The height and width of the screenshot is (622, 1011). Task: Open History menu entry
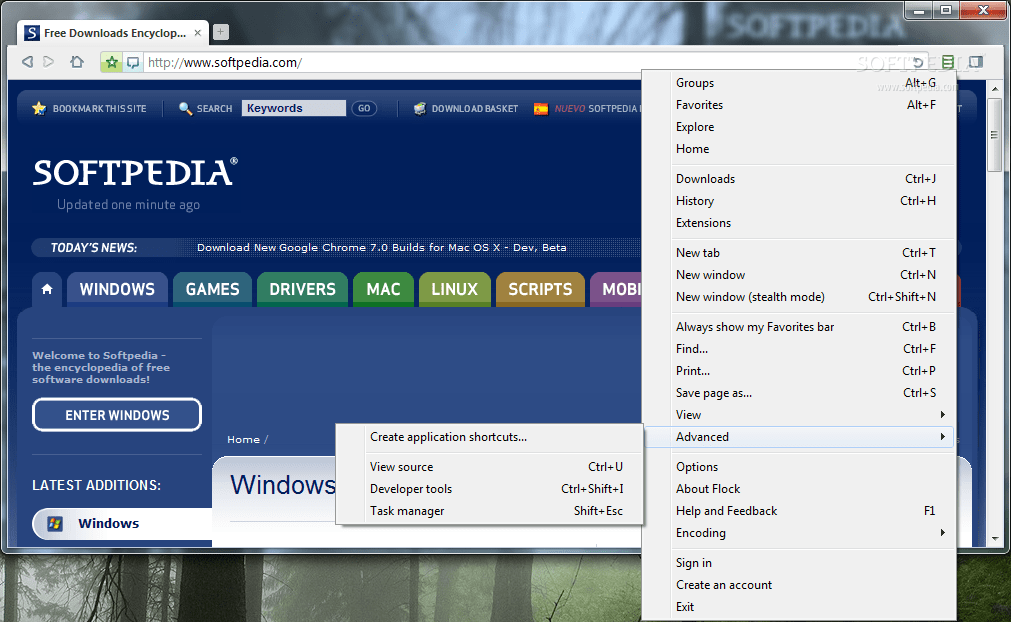(800, 200)
